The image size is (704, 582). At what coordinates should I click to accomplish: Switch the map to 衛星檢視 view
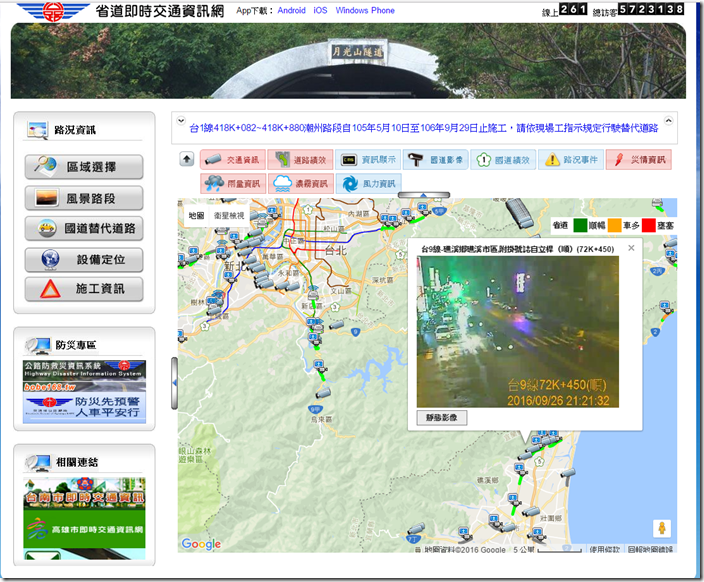[x=229, y=216]
